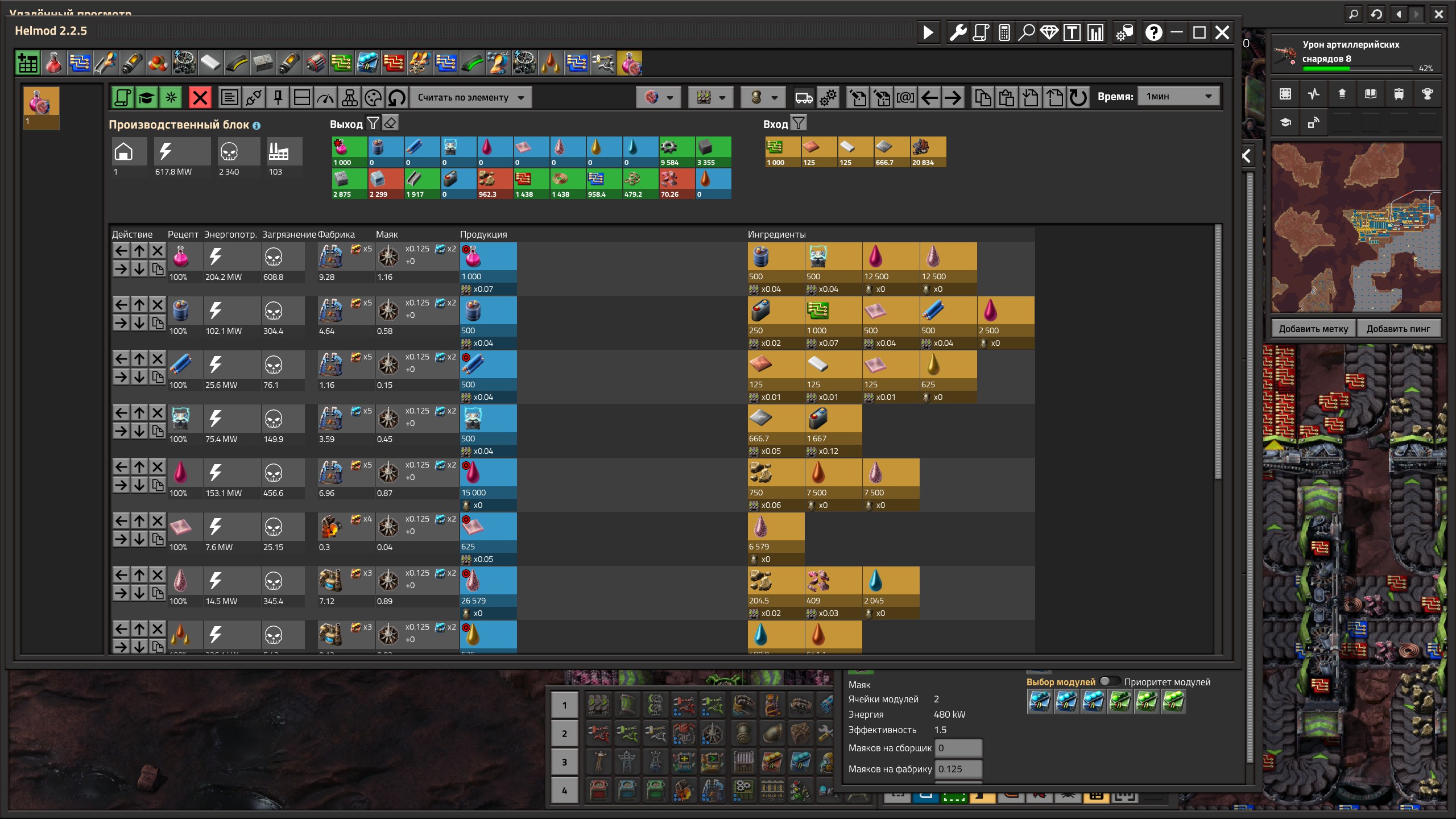This screenshot has height=819, width=1456.
Task: Open the time '1мин' dropdown
Action: [x=1178, y=97]
